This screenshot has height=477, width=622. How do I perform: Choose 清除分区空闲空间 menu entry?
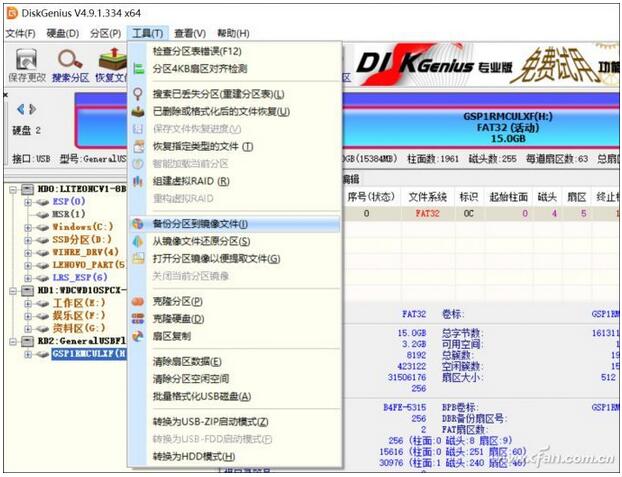(235, 379)
